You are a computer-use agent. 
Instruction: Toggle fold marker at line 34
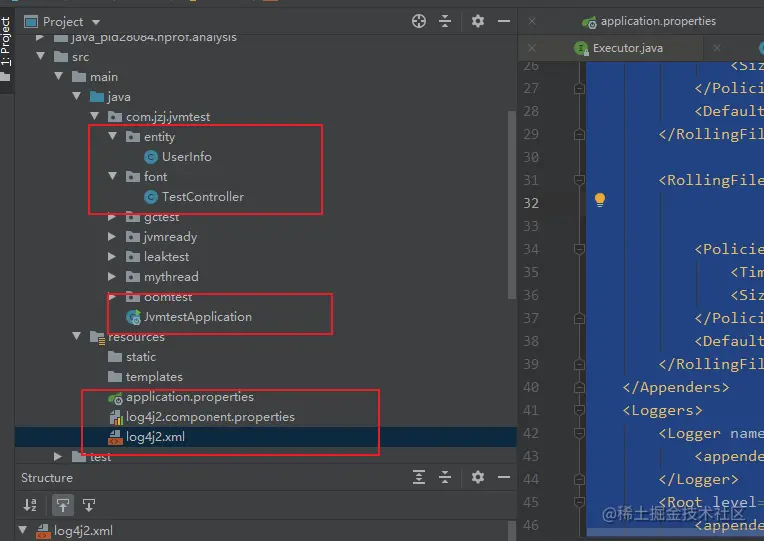579,249
